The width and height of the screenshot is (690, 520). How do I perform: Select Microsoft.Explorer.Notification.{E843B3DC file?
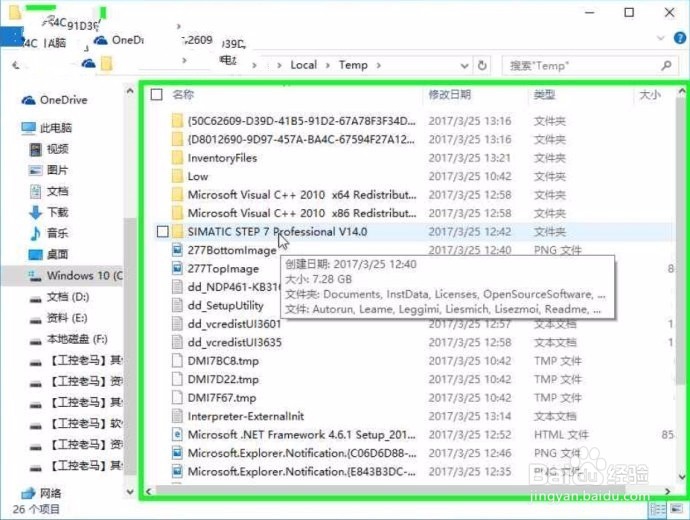click(302, 472)
